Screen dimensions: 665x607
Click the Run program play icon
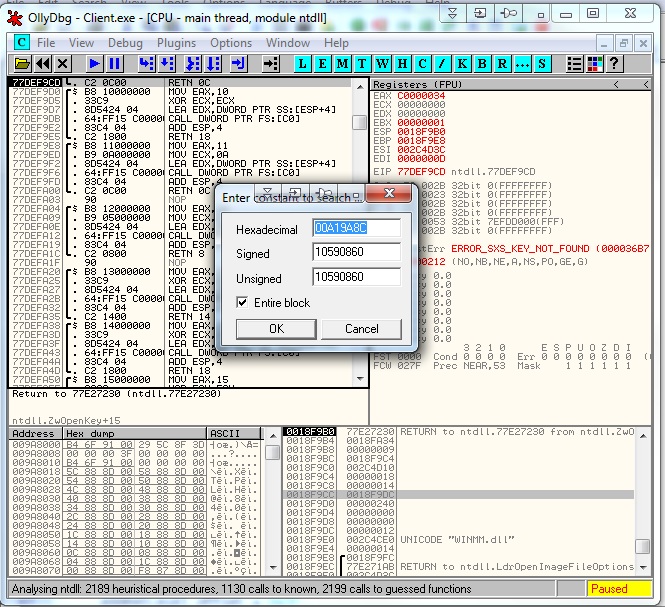click(x=93, y=64)
